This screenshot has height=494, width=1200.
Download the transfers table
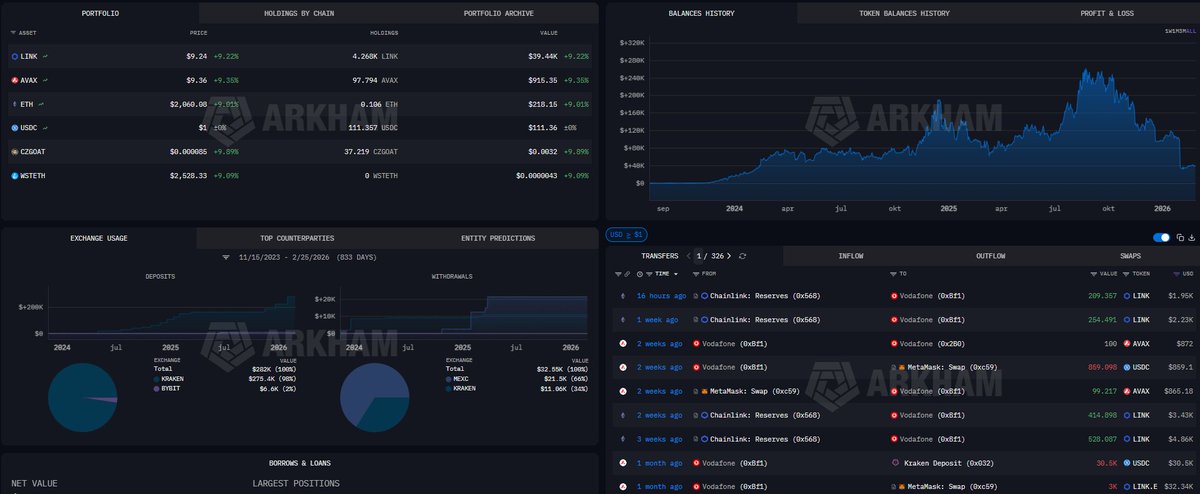coord(1192,237)
